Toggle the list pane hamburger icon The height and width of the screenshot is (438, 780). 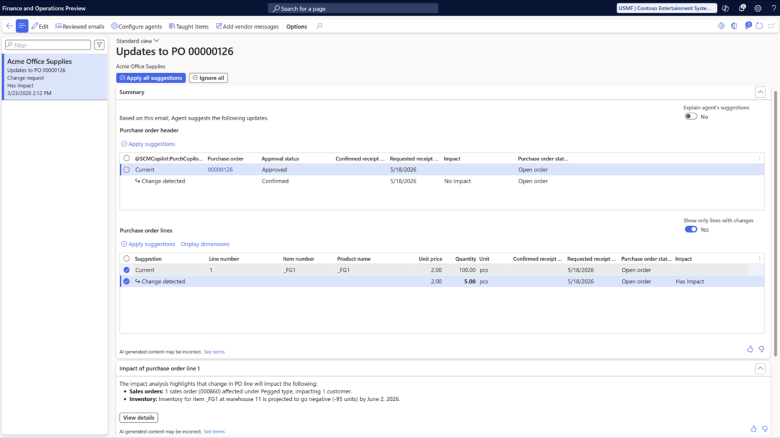click(x=22, y=26)
